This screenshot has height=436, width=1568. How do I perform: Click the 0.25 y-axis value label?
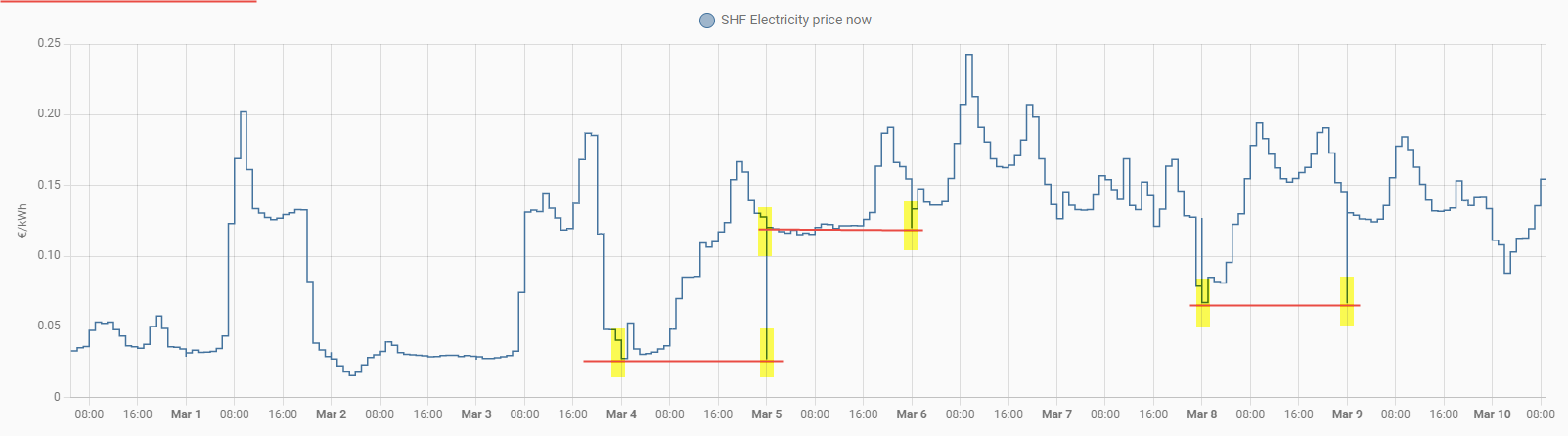49,44
